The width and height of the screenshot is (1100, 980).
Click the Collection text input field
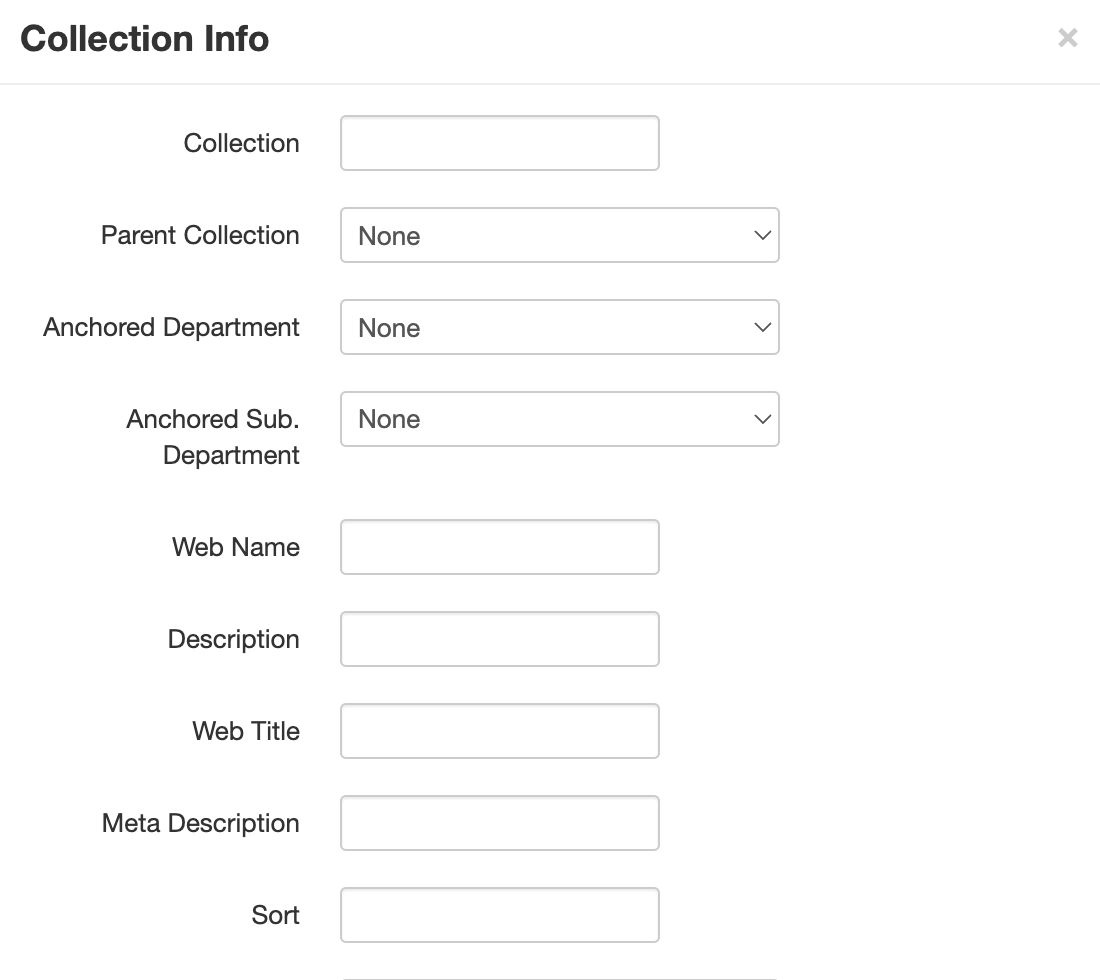click(499, 143)
